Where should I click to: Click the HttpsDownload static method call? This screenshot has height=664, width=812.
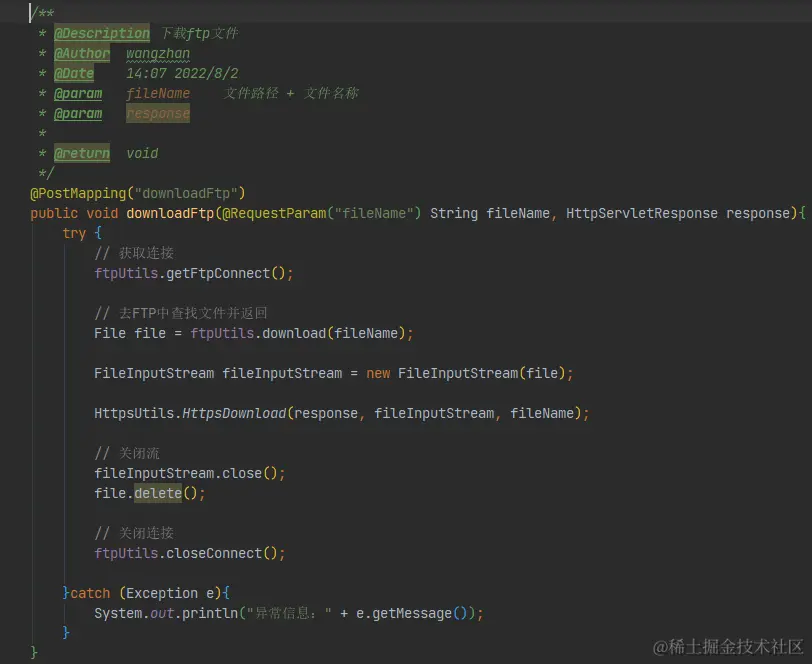tap(234, 413)
